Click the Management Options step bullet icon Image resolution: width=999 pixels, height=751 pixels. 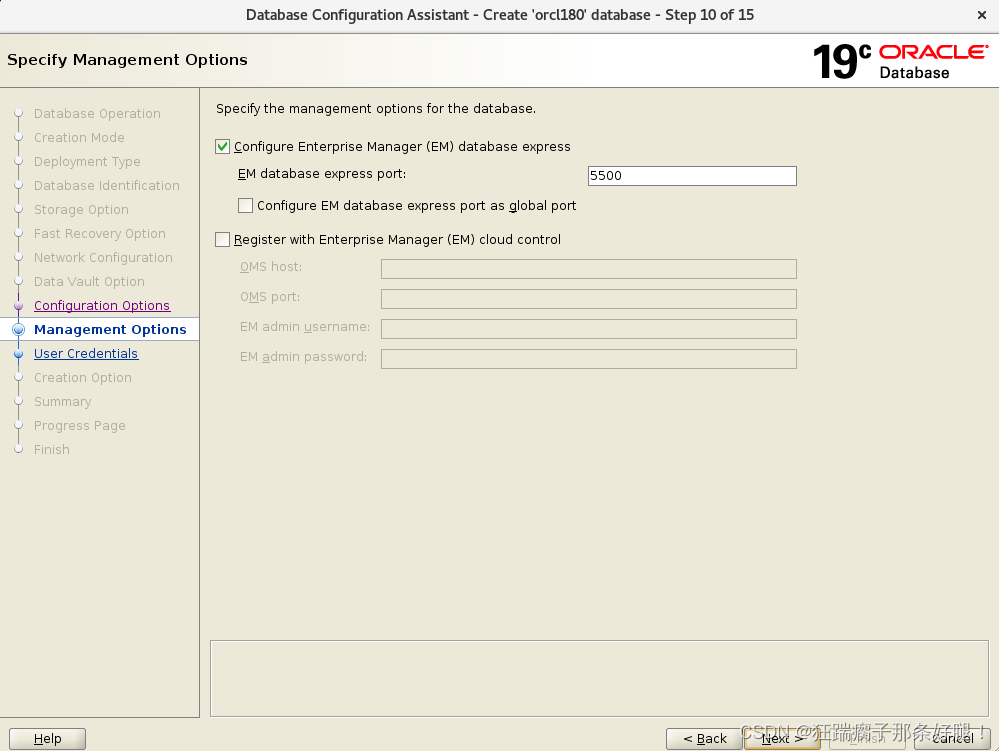coord(18,329)
